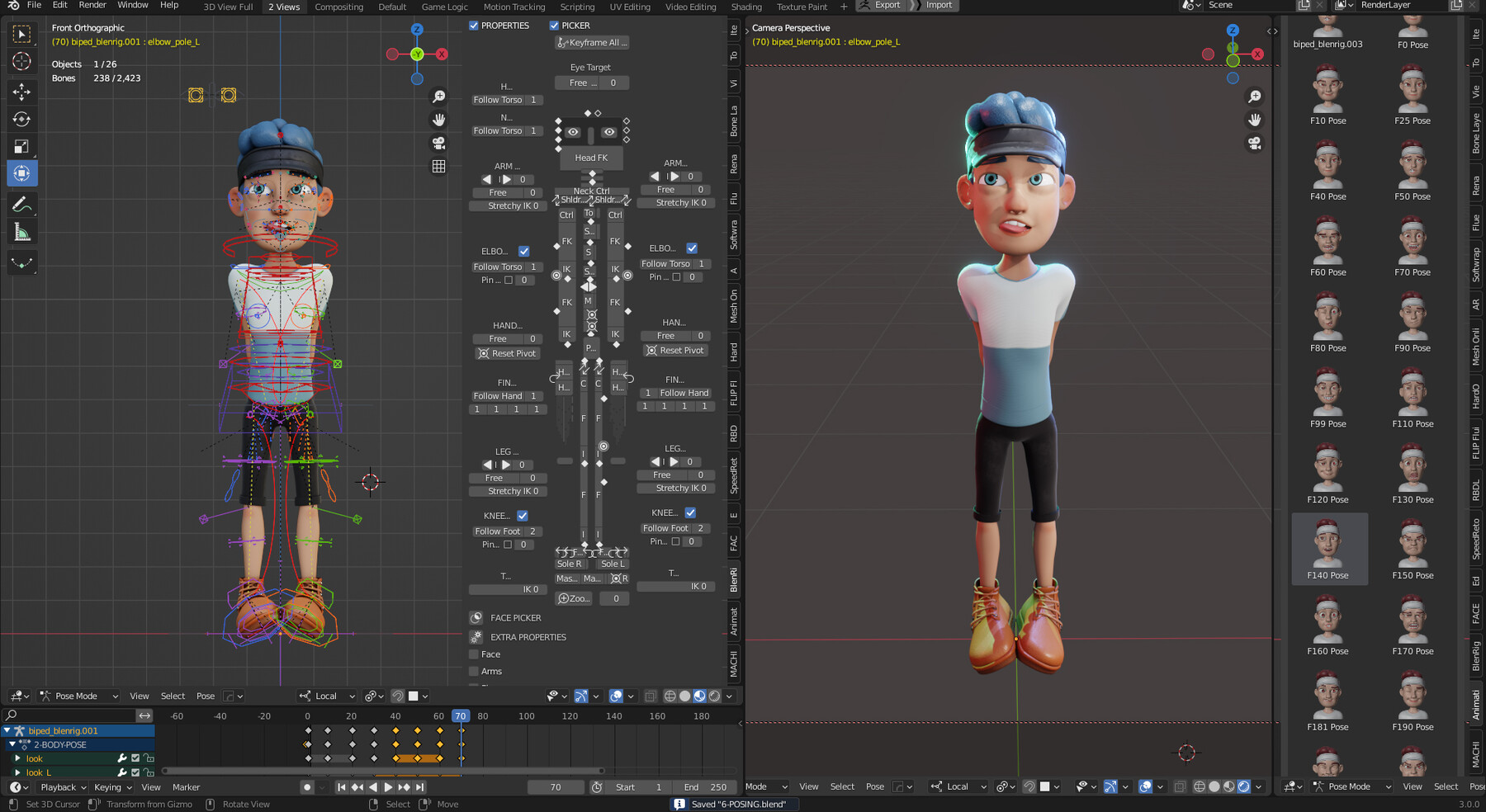Click the Keyframe All button
The width and height of the screenshot is (1486, 812).
594,43
